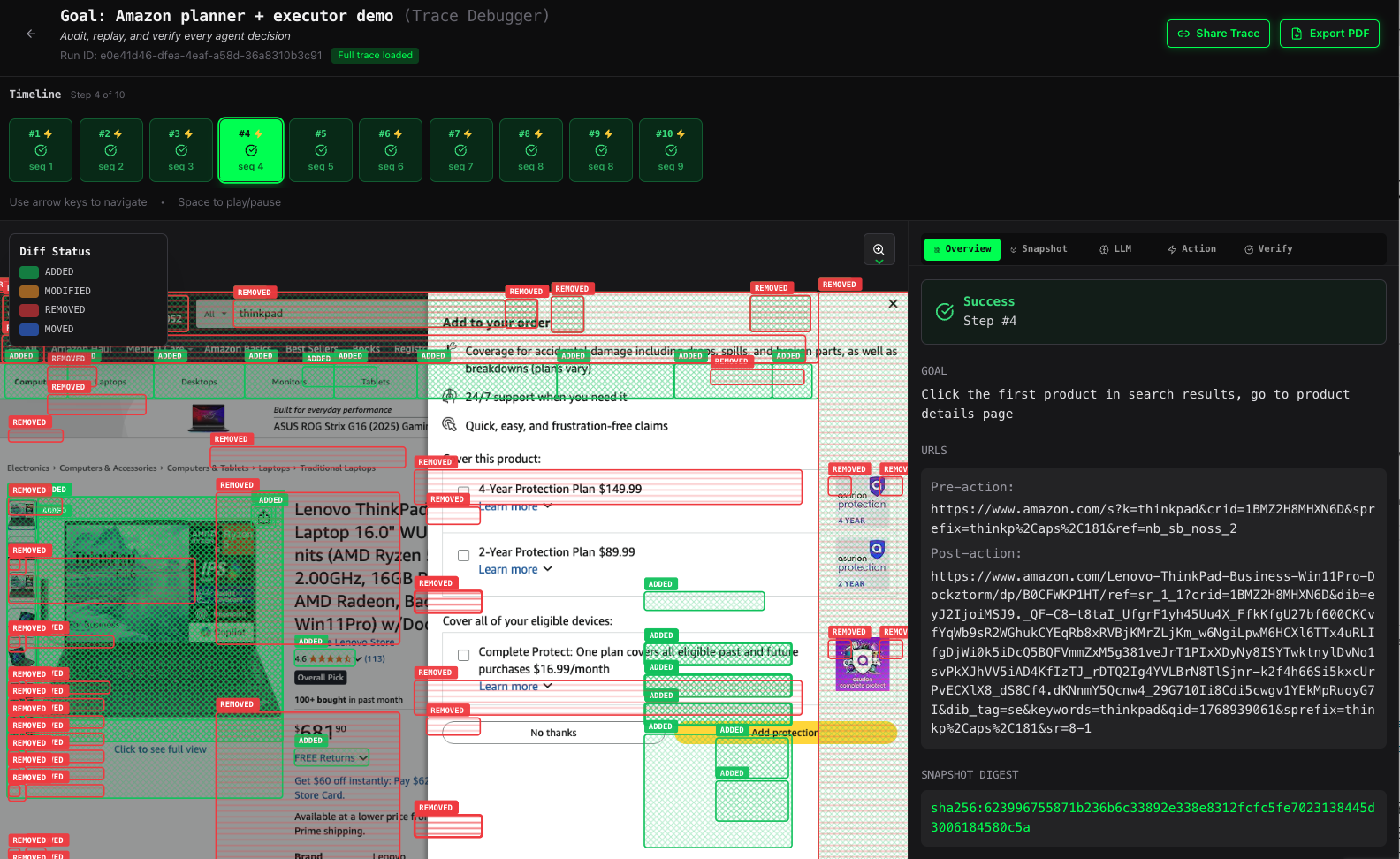Click the Success checkmark status icon
Image resolution: width=1400 pixels, height=859 pixels.
coord(945,311)
